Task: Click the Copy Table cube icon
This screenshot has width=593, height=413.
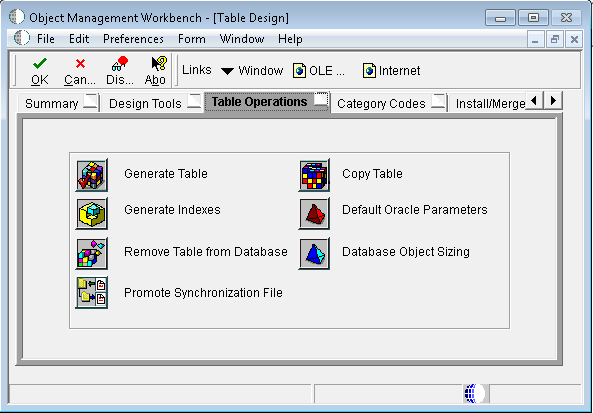Action: (x=314, y=175)
